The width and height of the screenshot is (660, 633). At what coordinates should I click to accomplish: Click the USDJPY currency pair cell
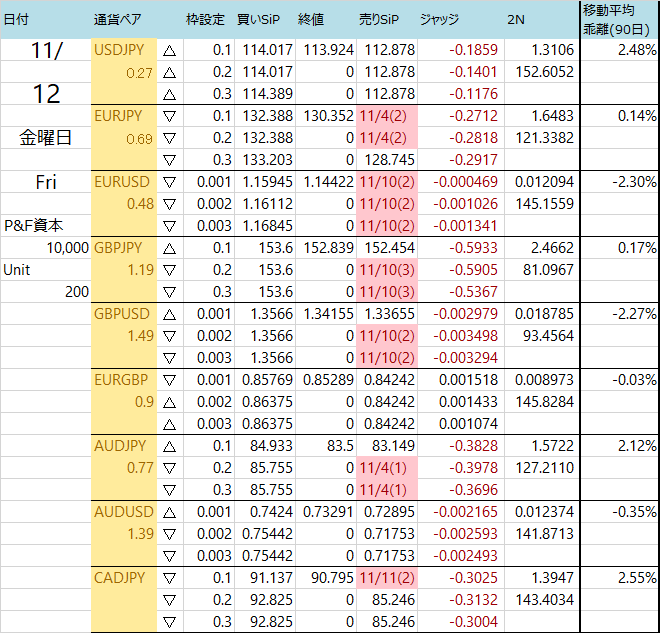pos(119,50)
